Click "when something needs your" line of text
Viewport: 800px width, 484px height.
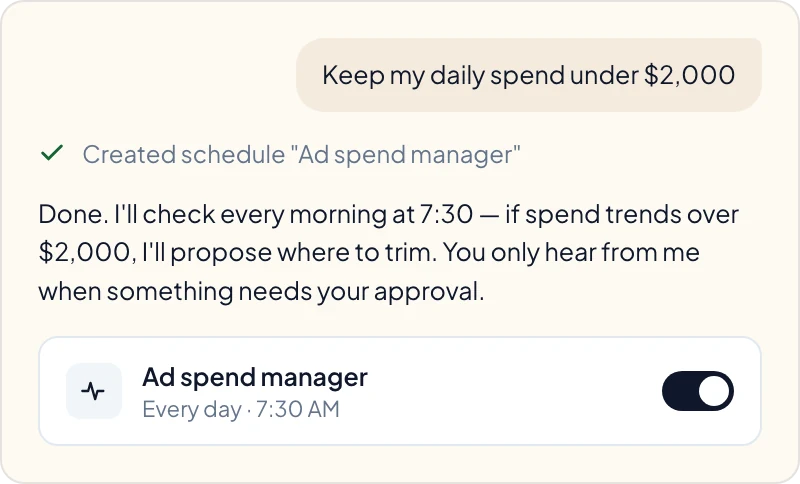203,292
